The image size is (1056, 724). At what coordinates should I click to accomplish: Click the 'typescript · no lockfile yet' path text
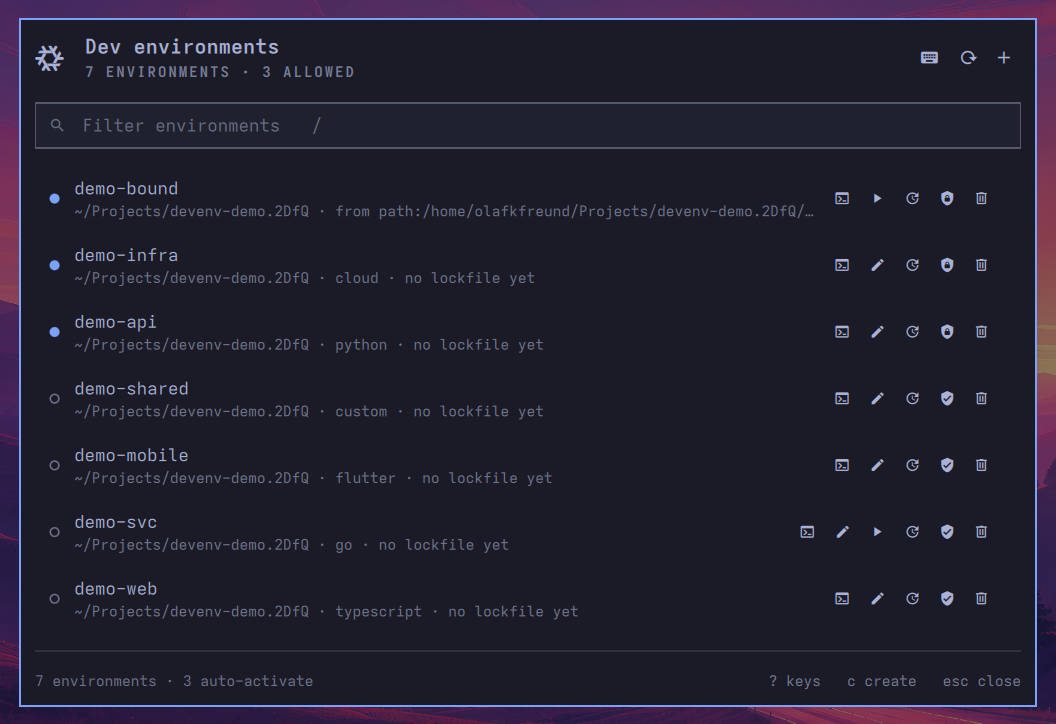457,612
